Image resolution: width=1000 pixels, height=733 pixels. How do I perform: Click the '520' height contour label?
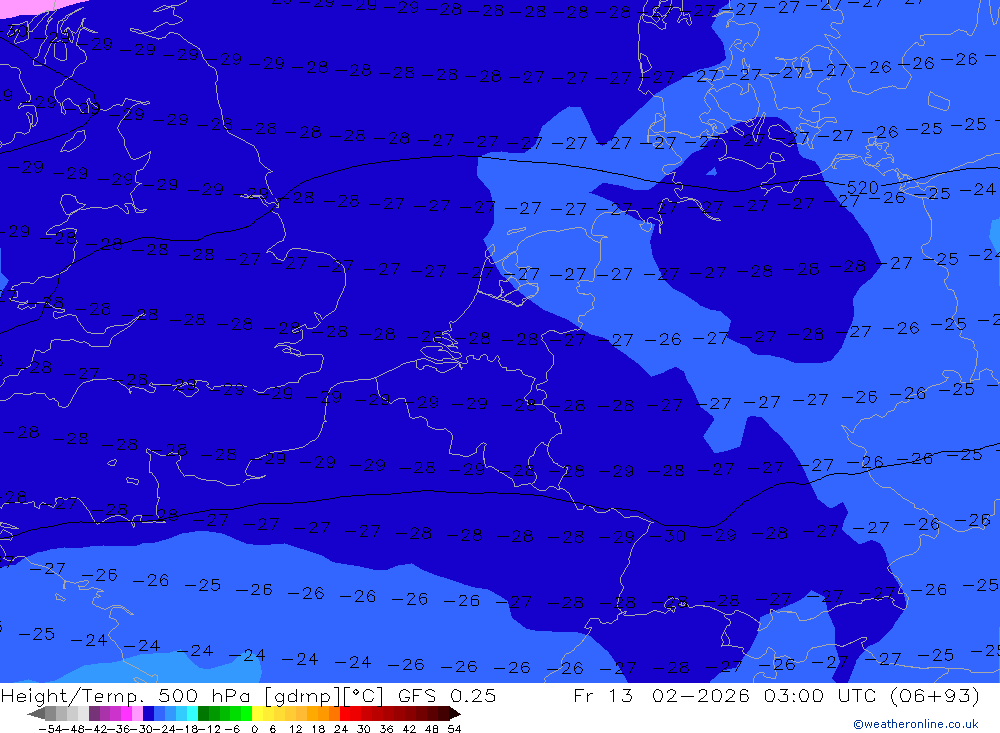click(862, 188)
